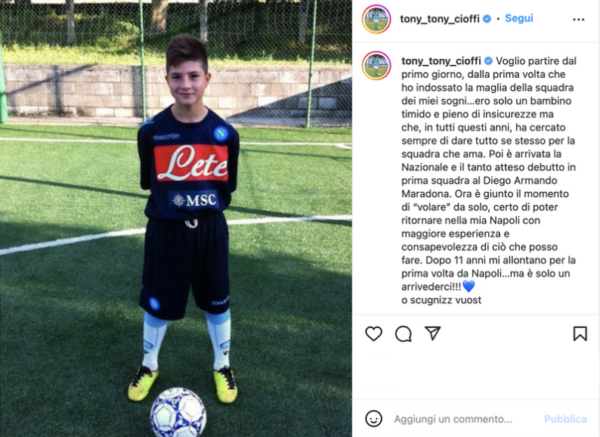600x437 pixels.
Task: Like the post with heart icon
Action: tap(373, 334)
